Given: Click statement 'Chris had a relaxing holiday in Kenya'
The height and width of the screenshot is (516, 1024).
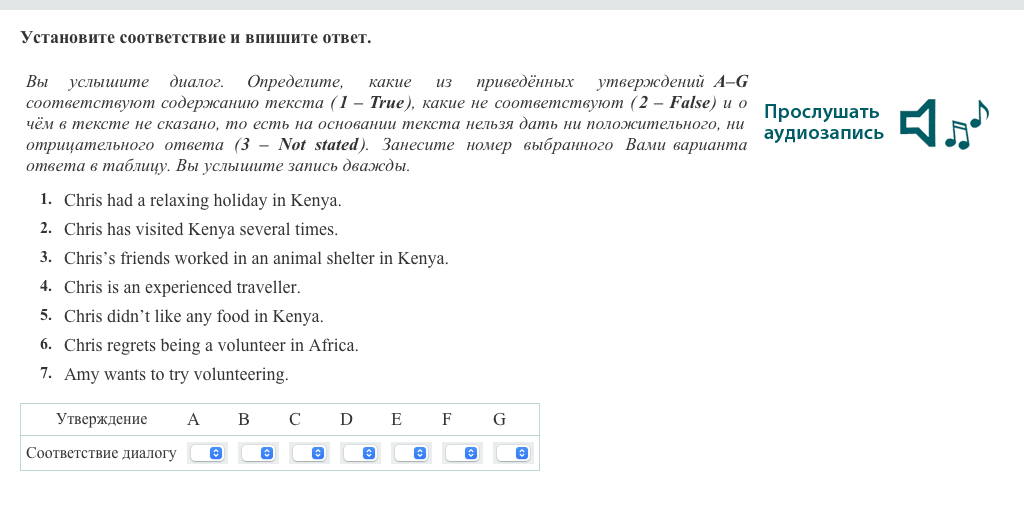Looking at the screenshot, I should 202,200.
